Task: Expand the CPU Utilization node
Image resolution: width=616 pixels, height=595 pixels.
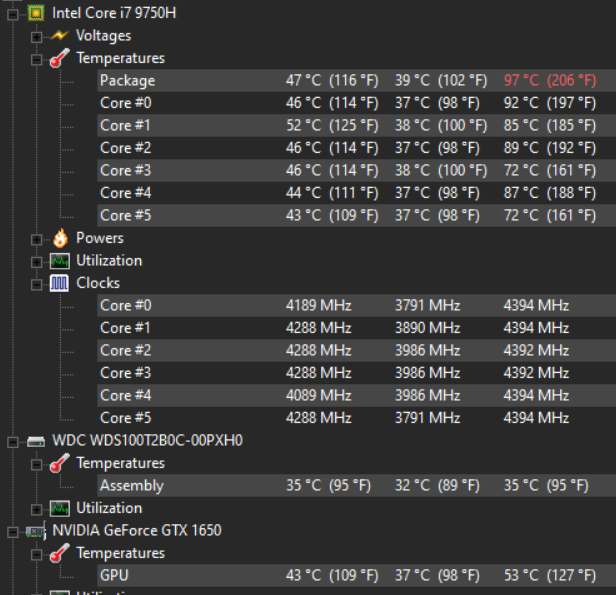Action: 36,262
